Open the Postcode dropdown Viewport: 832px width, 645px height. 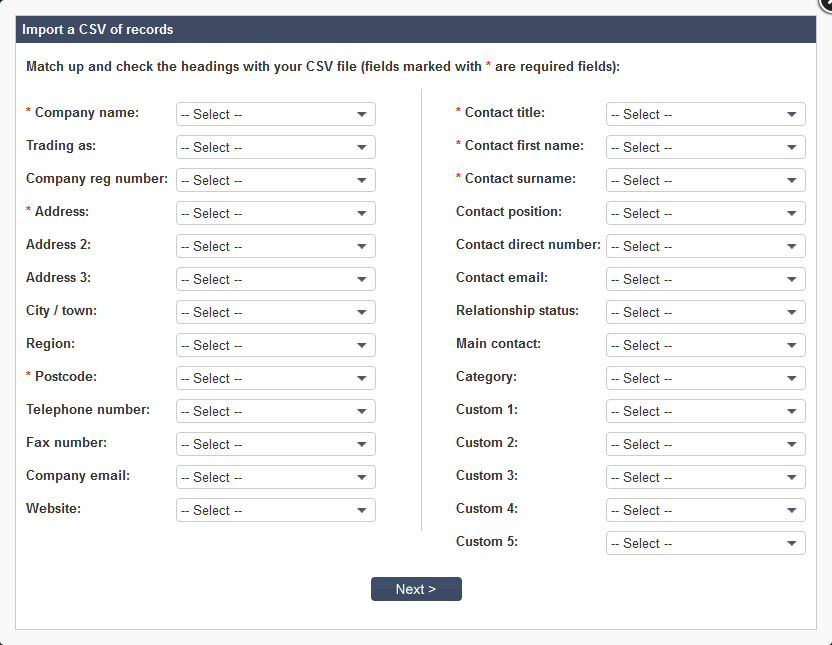point(275,378)
